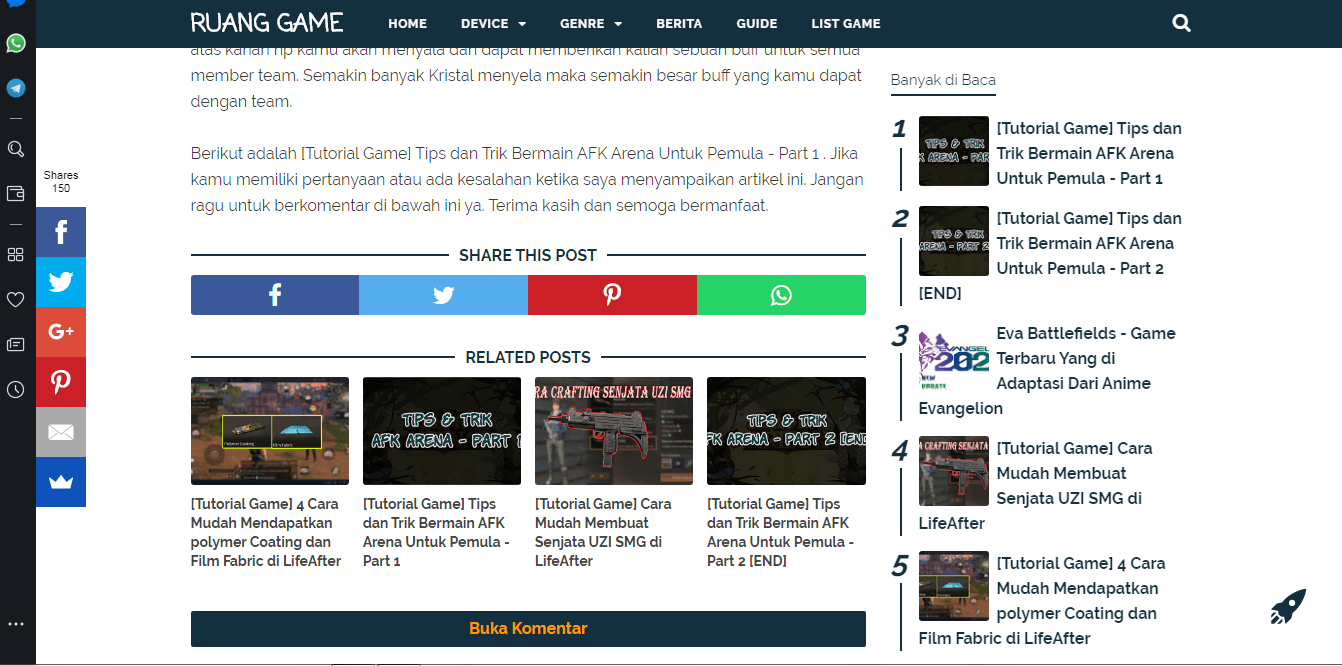The height and width of the screenshot is (666, 1342).
Task: Click Twitter in Share This Post bar
Action: point(443,295)
